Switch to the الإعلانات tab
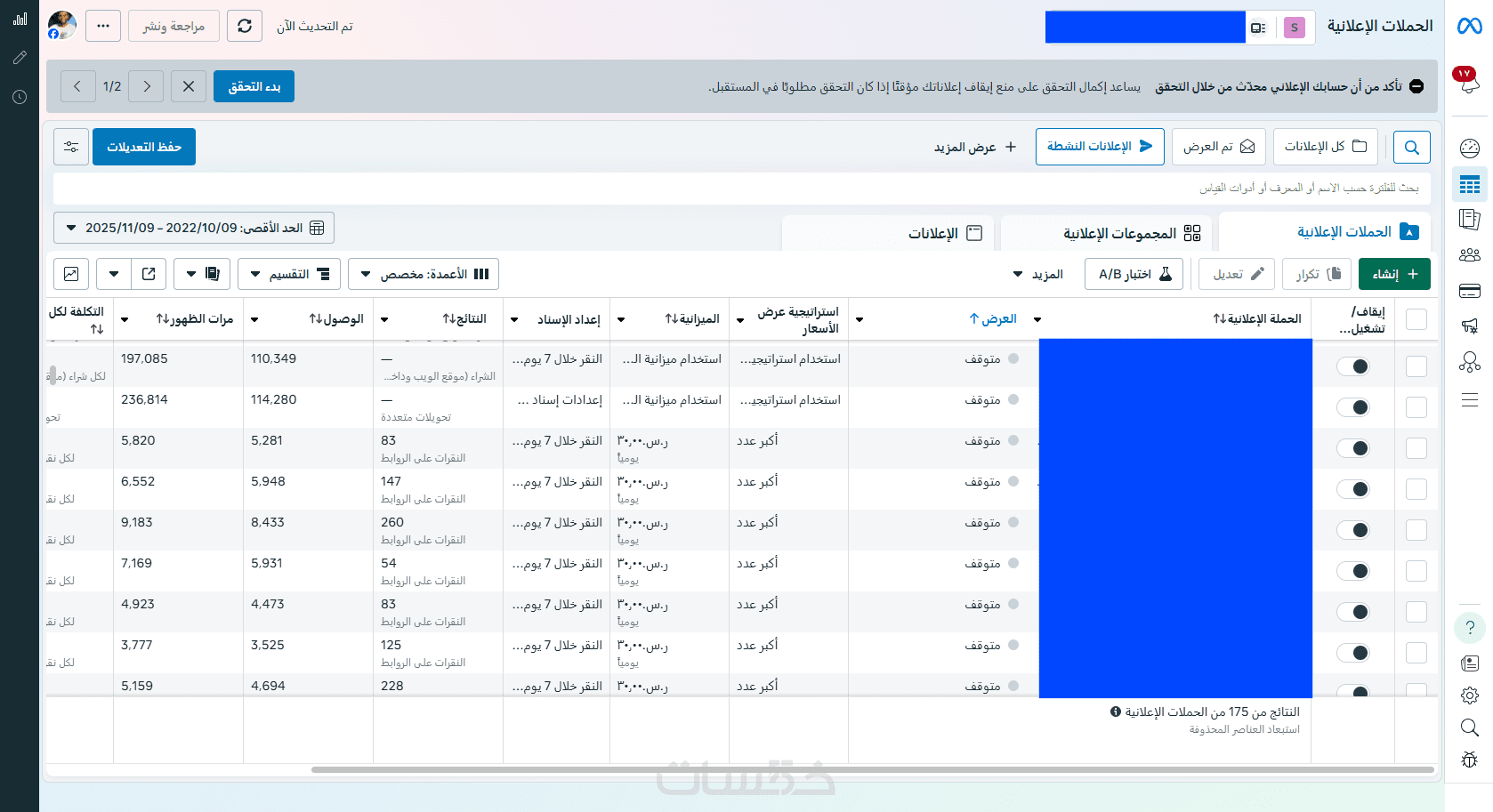This screenshot has height=812, width=1493. click(890, 233)
